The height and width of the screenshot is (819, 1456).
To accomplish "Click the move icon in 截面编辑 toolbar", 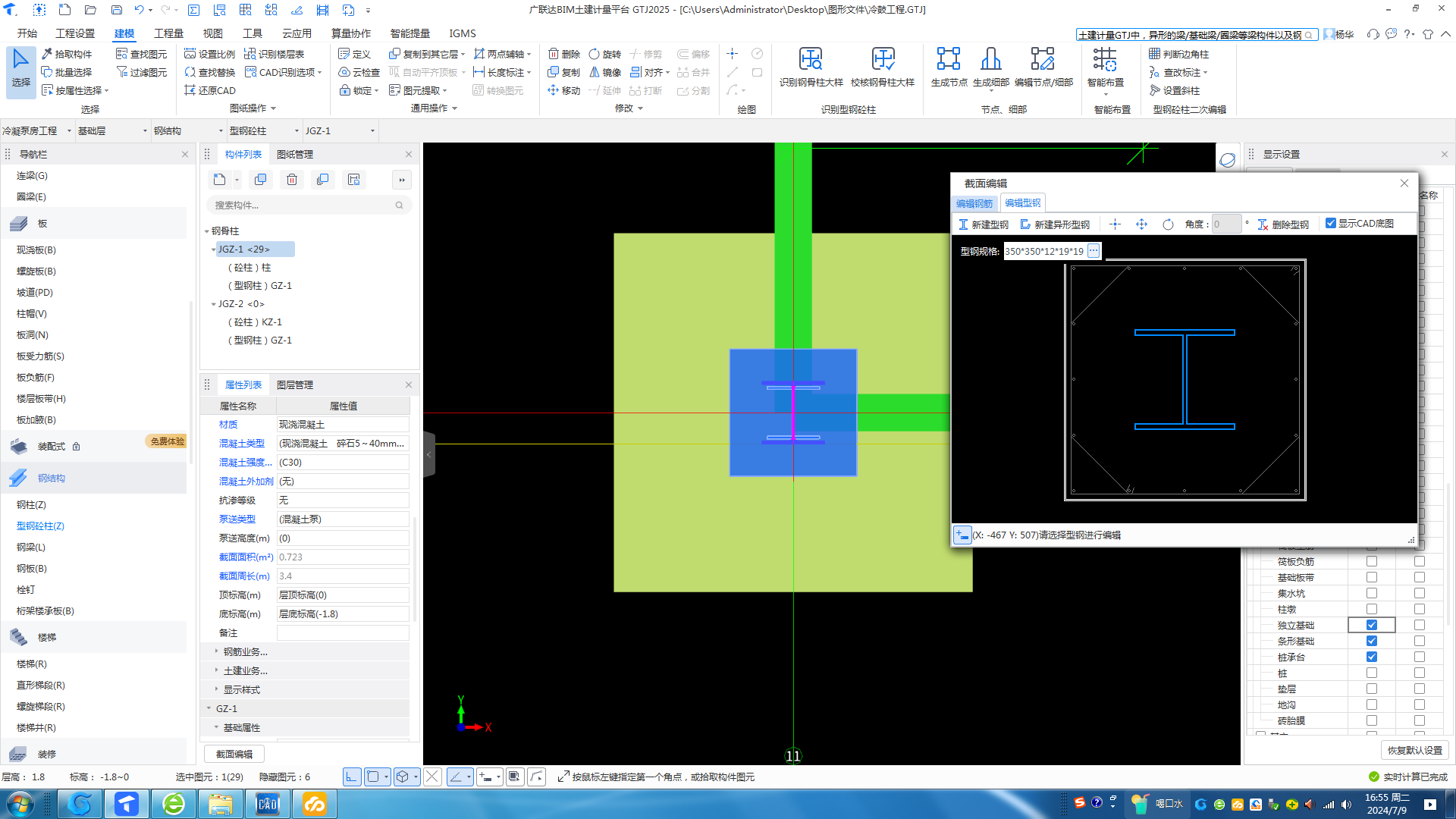I will (1141, 224).
